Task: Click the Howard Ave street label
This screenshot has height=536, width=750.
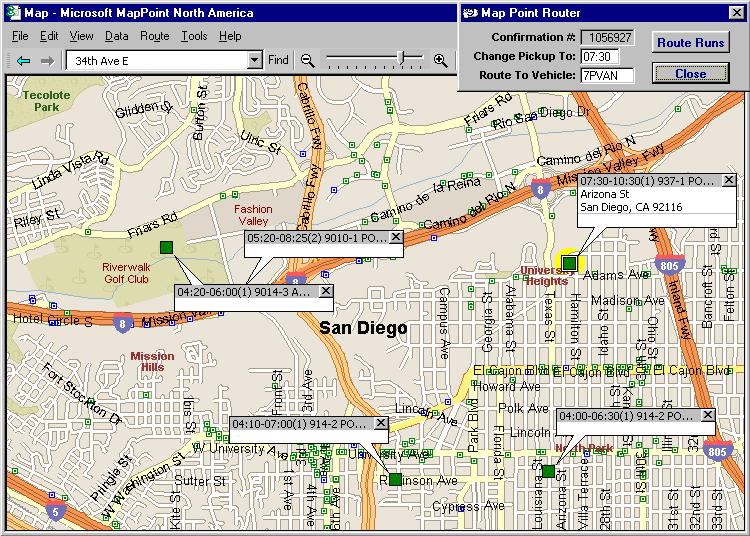Action: tap(507, 386)
